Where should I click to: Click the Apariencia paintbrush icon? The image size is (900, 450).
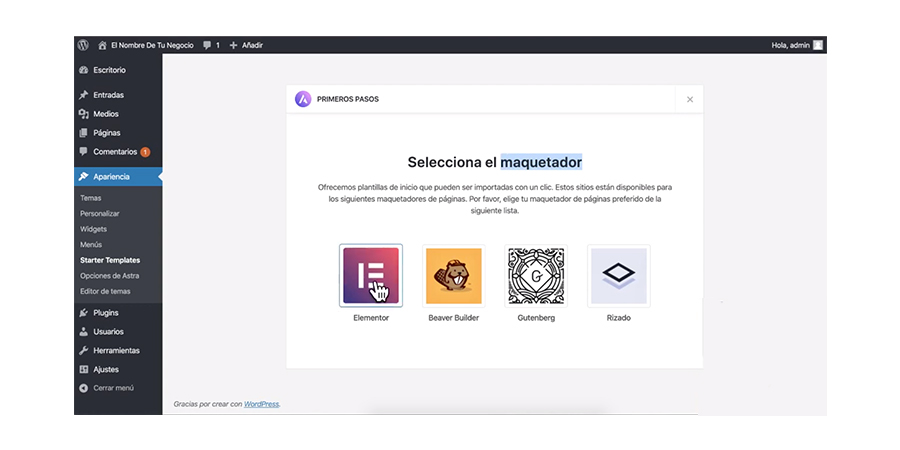83,177
